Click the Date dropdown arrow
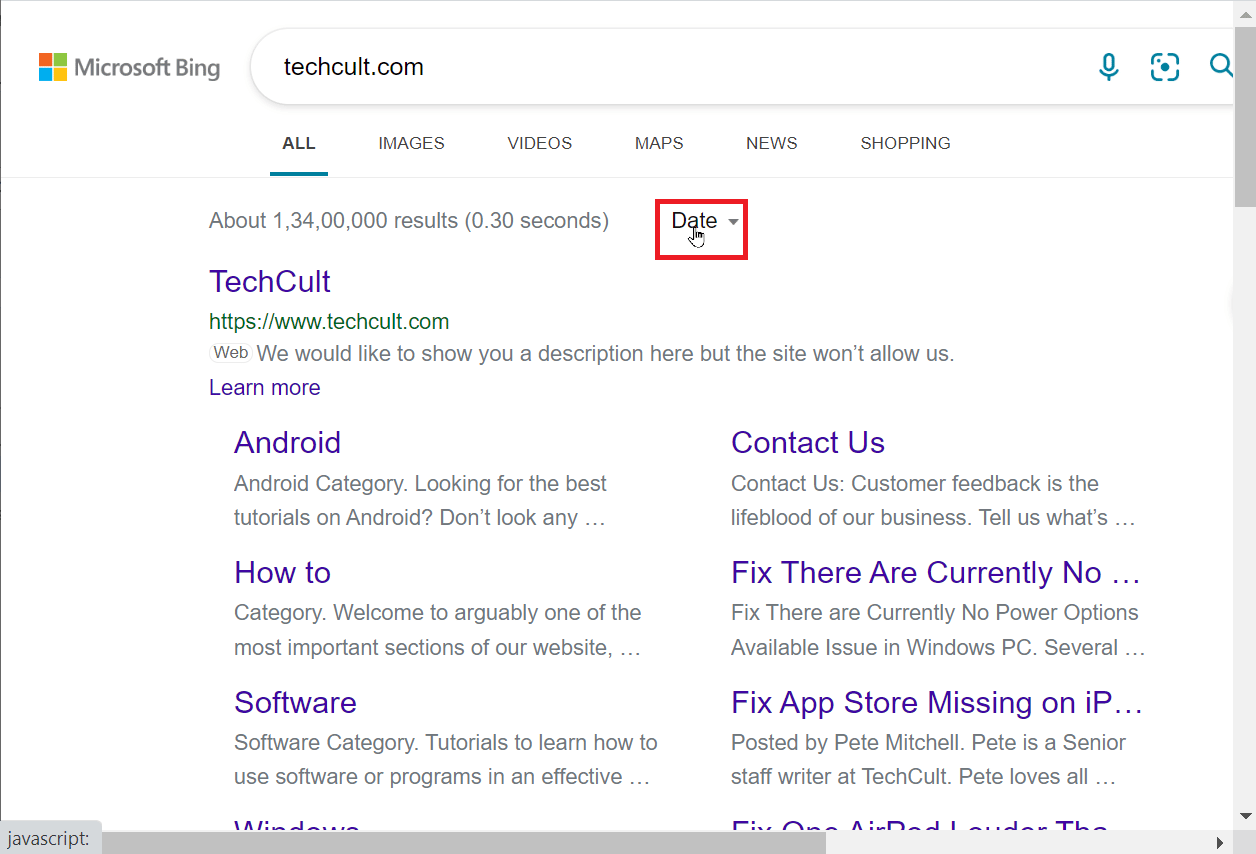This screenshot has width=1256, height=854. (733, 222)
